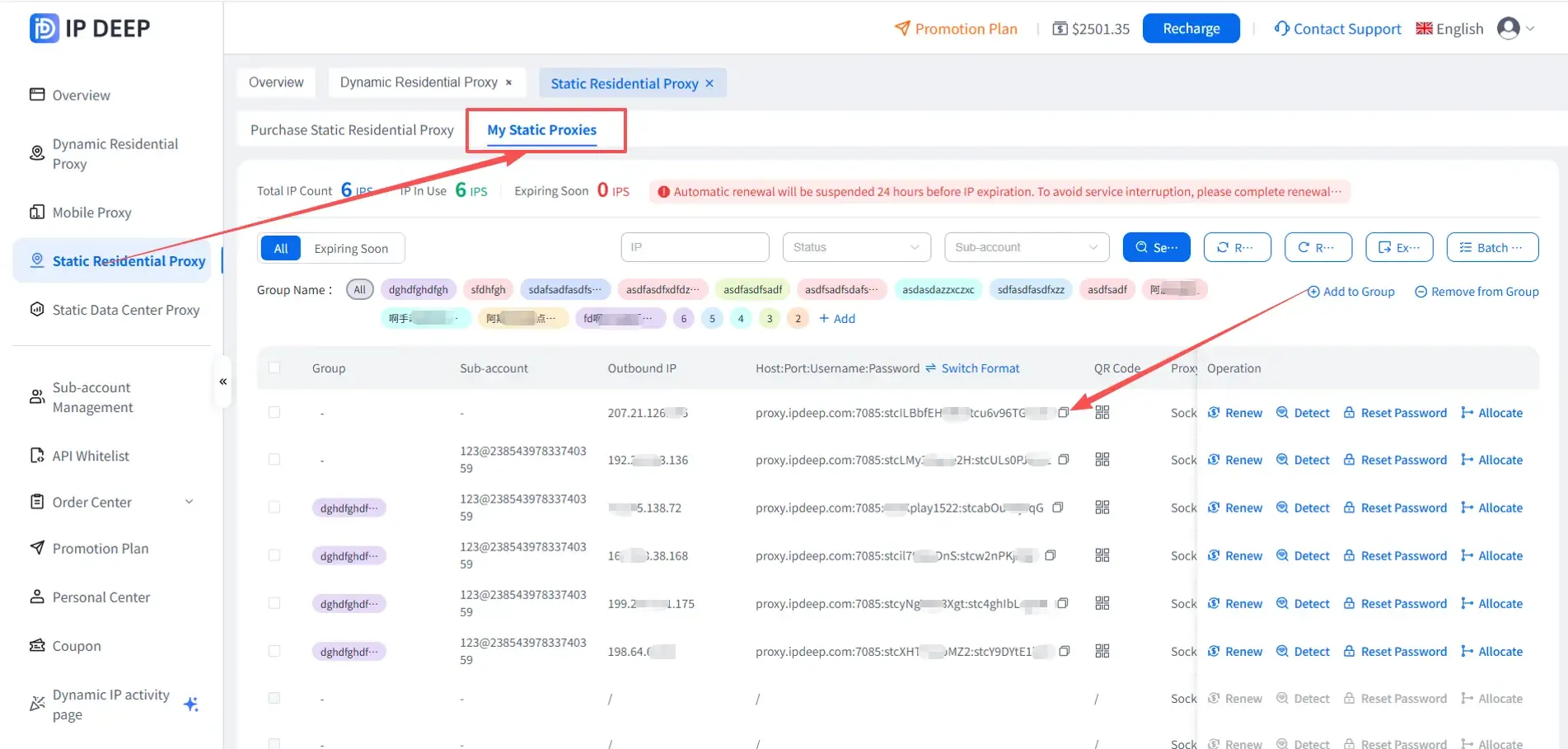1568x749 pixels.
Task: Switch to Purchase Static Residential Proxy tab
Action: [352, 129]
